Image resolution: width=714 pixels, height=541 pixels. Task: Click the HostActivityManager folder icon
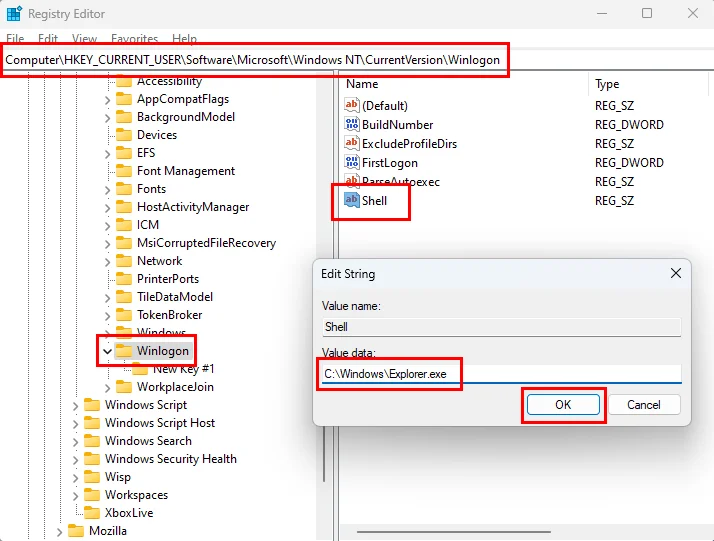click(x=124, y=207)
